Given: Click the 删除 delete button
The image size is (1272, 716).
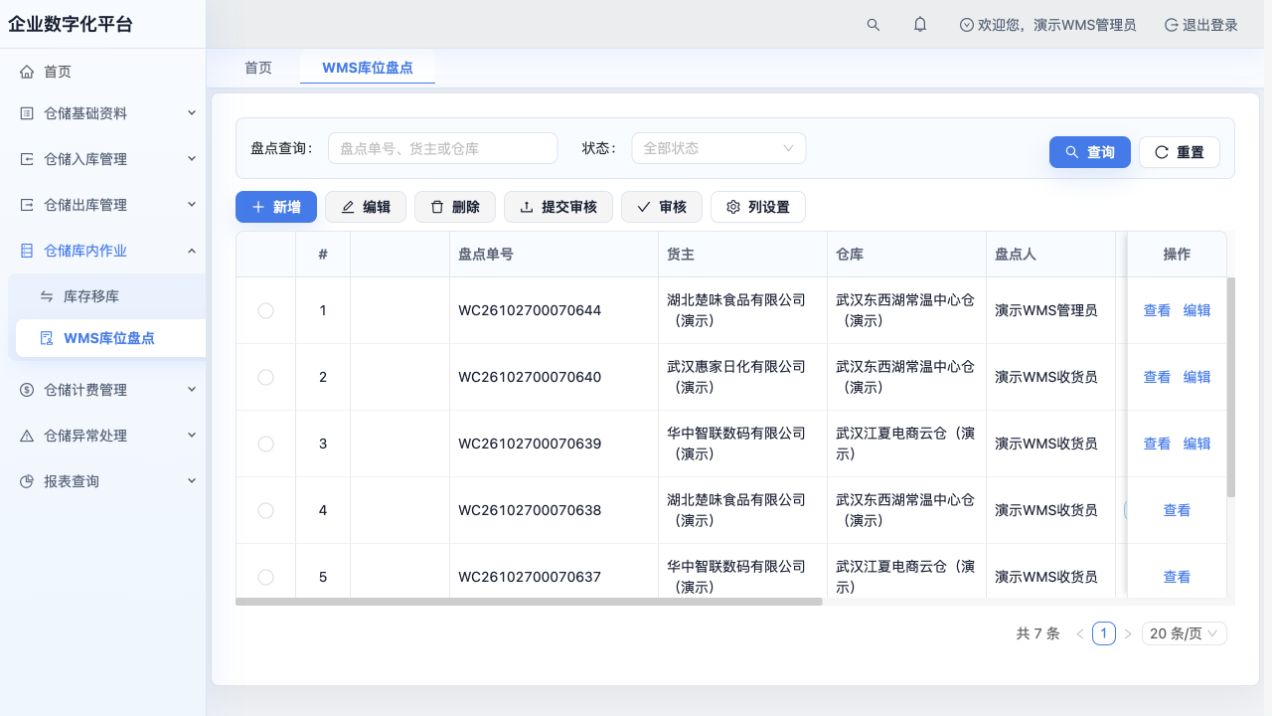Looking at the screenshot, I should click(x=455, y=207).
